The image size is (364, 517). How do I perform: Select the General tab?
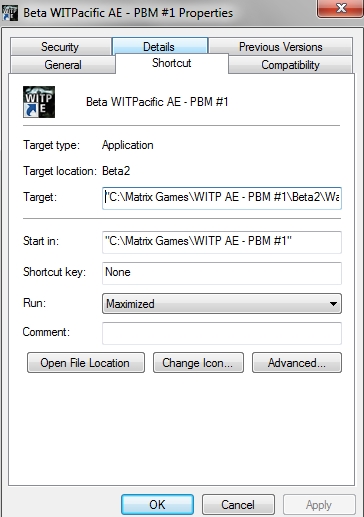63,65
